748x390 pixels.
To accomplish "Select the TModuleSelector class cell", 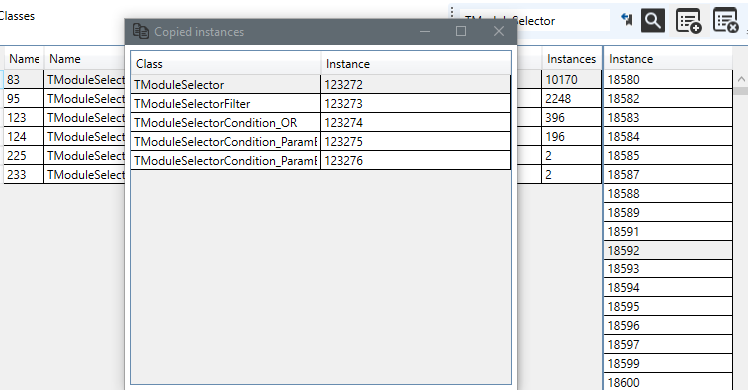I will [225, 84].
